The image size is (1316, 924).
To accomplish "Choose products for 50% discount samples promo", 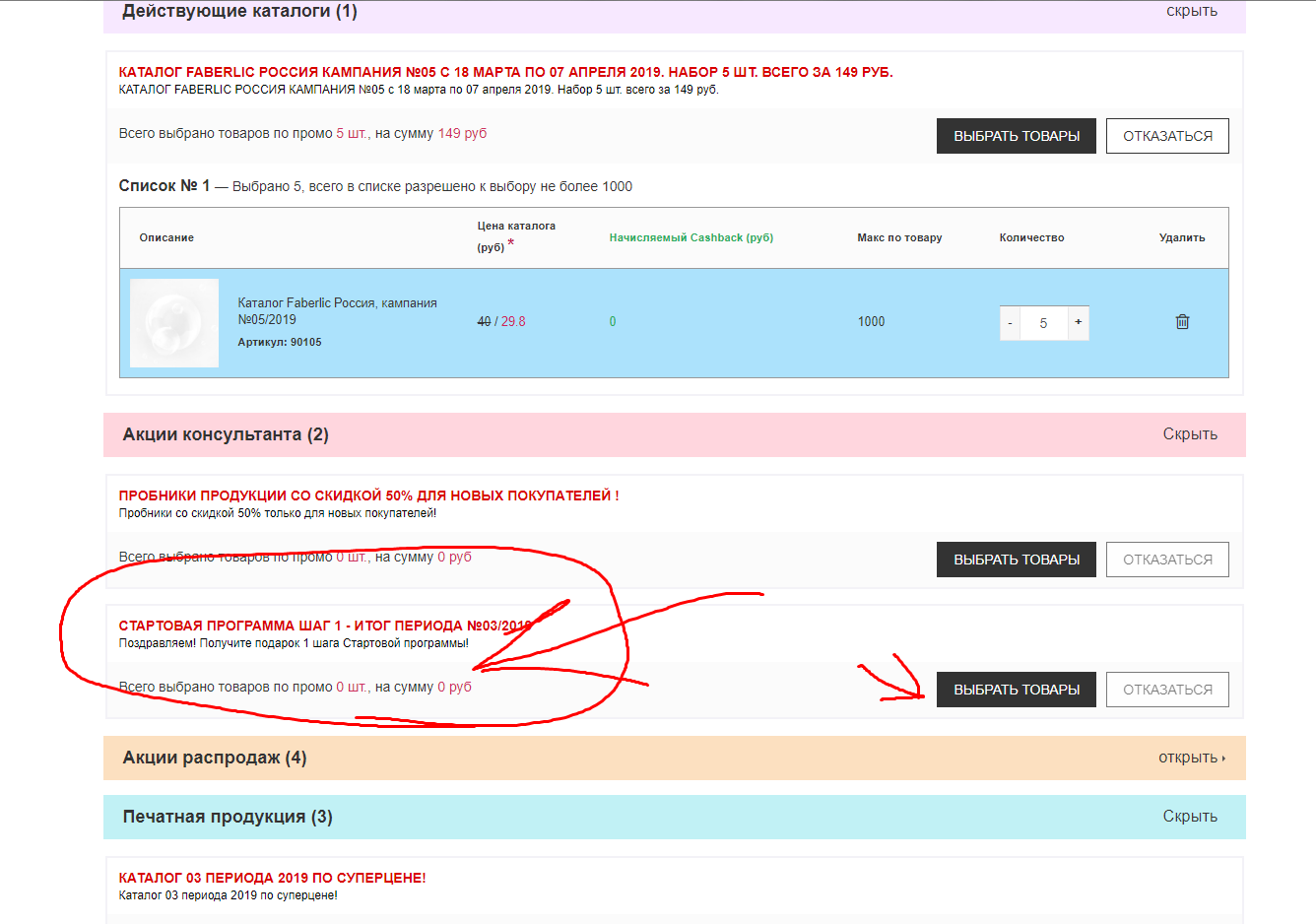I will pos(1017,560).
